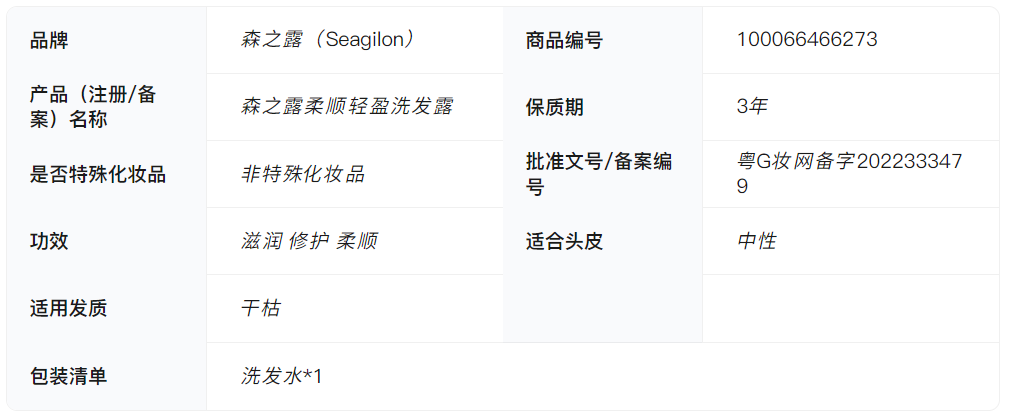Click the 商品编号 label
The height and width of the screenshot is (417, 1009).
coord(564,41)
